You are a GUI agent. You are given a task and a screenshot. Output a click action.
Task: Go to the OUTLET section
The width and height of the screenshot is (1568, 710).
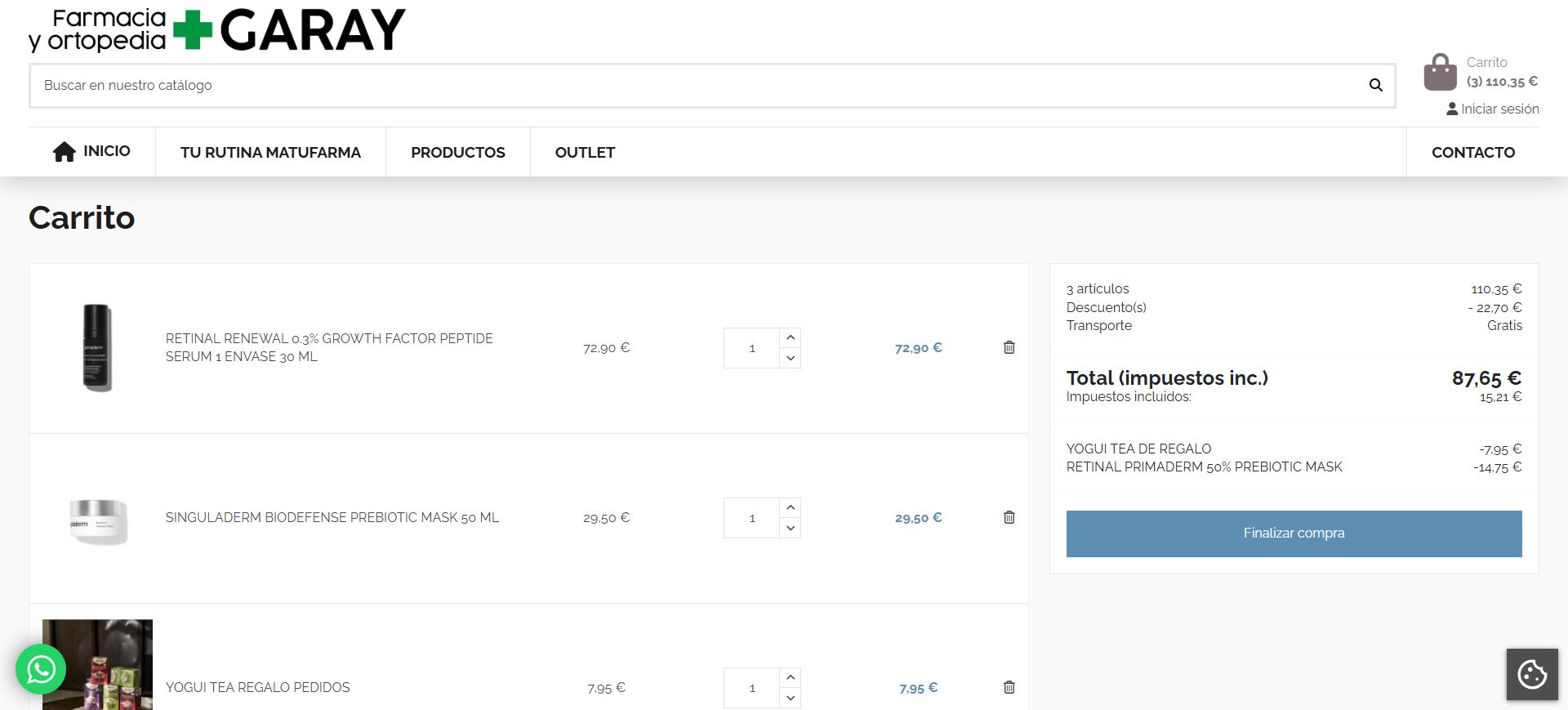coord(585,152)
